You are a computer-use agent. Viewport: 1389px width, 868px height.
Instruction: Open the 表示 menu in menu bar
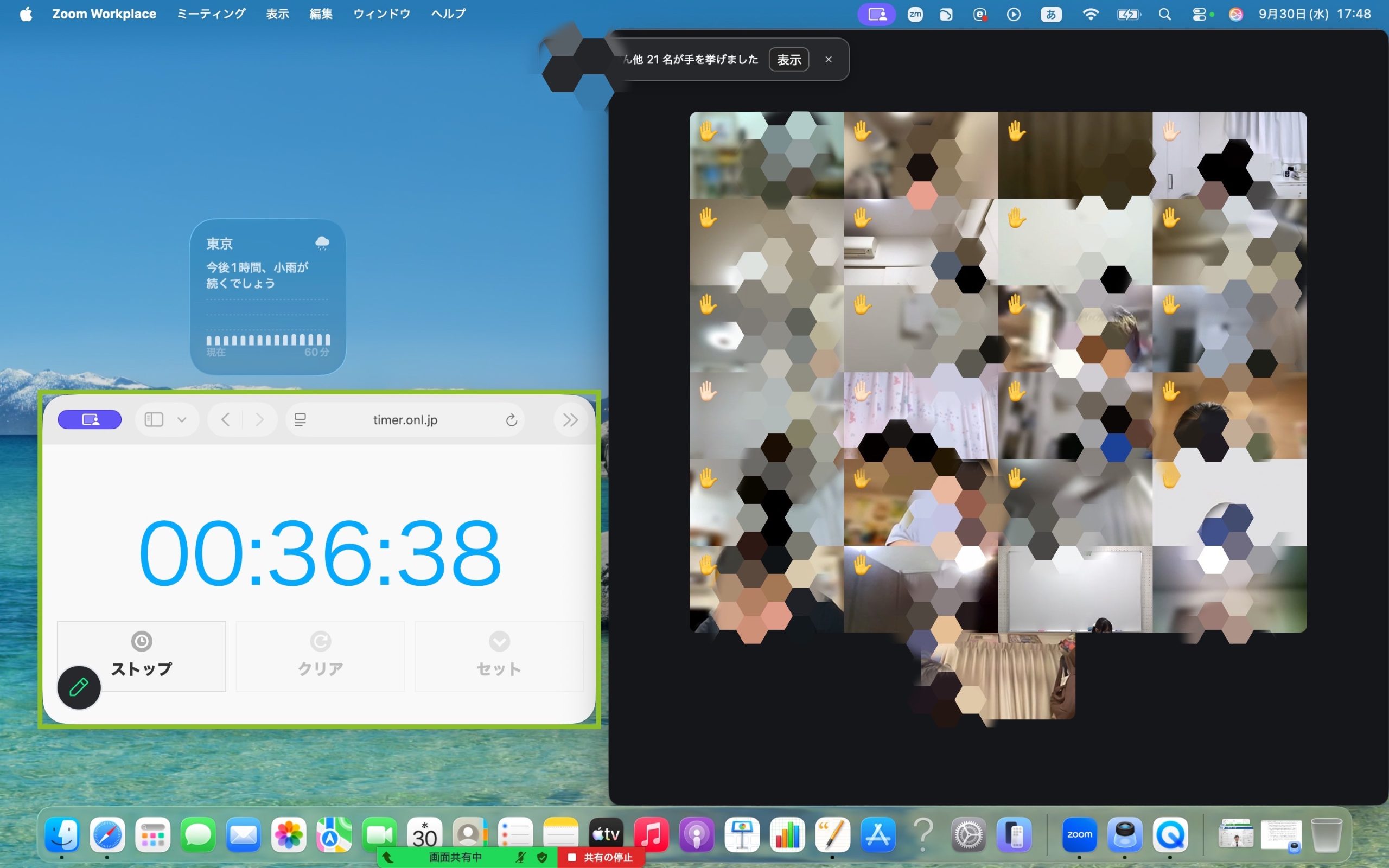pyautogui.click(x=277, y=14)
